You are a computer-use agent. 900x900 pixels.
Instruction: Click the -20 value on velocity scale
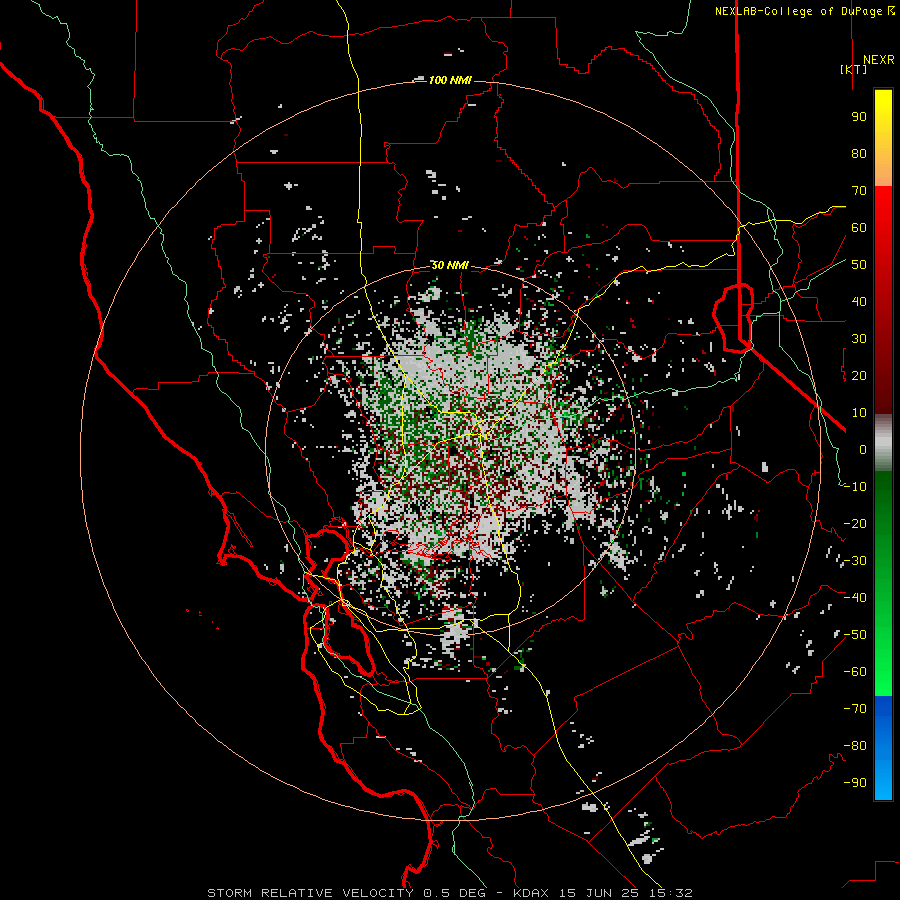(x=855, y=524)
